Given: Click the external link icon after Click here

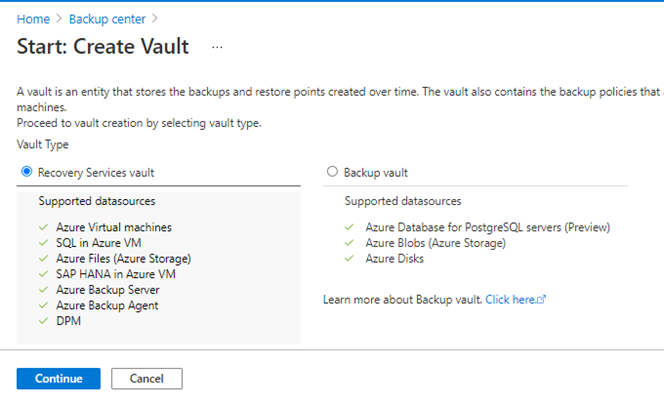Looking at the screenshot, I should [x=541, y=299].
